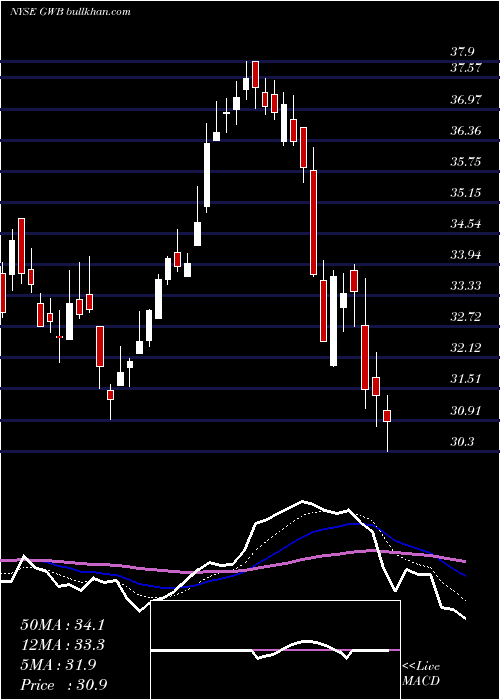Click the 34.54 price level label
Viewport: 500px width, 700px height.
466,224
